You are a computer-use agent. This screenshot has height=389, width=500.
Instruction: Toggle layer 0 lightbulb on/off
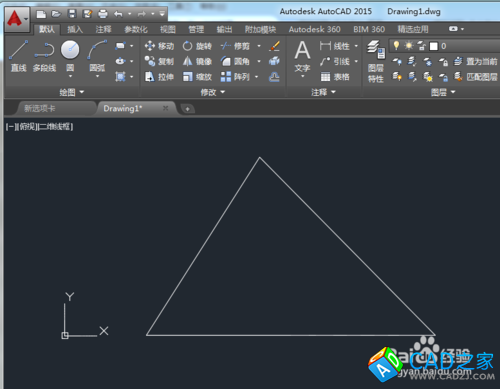click(396, 46)
